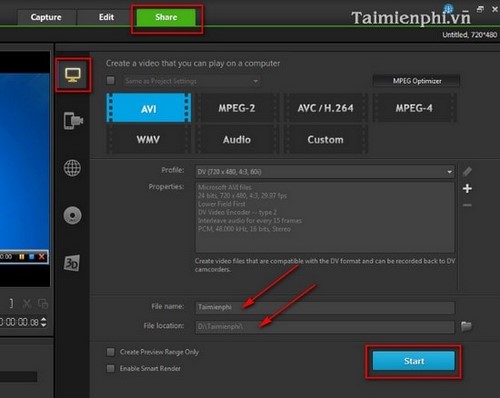500x398 pixels.
Task: Click the Properties text box
Action: tap(325, 217)
